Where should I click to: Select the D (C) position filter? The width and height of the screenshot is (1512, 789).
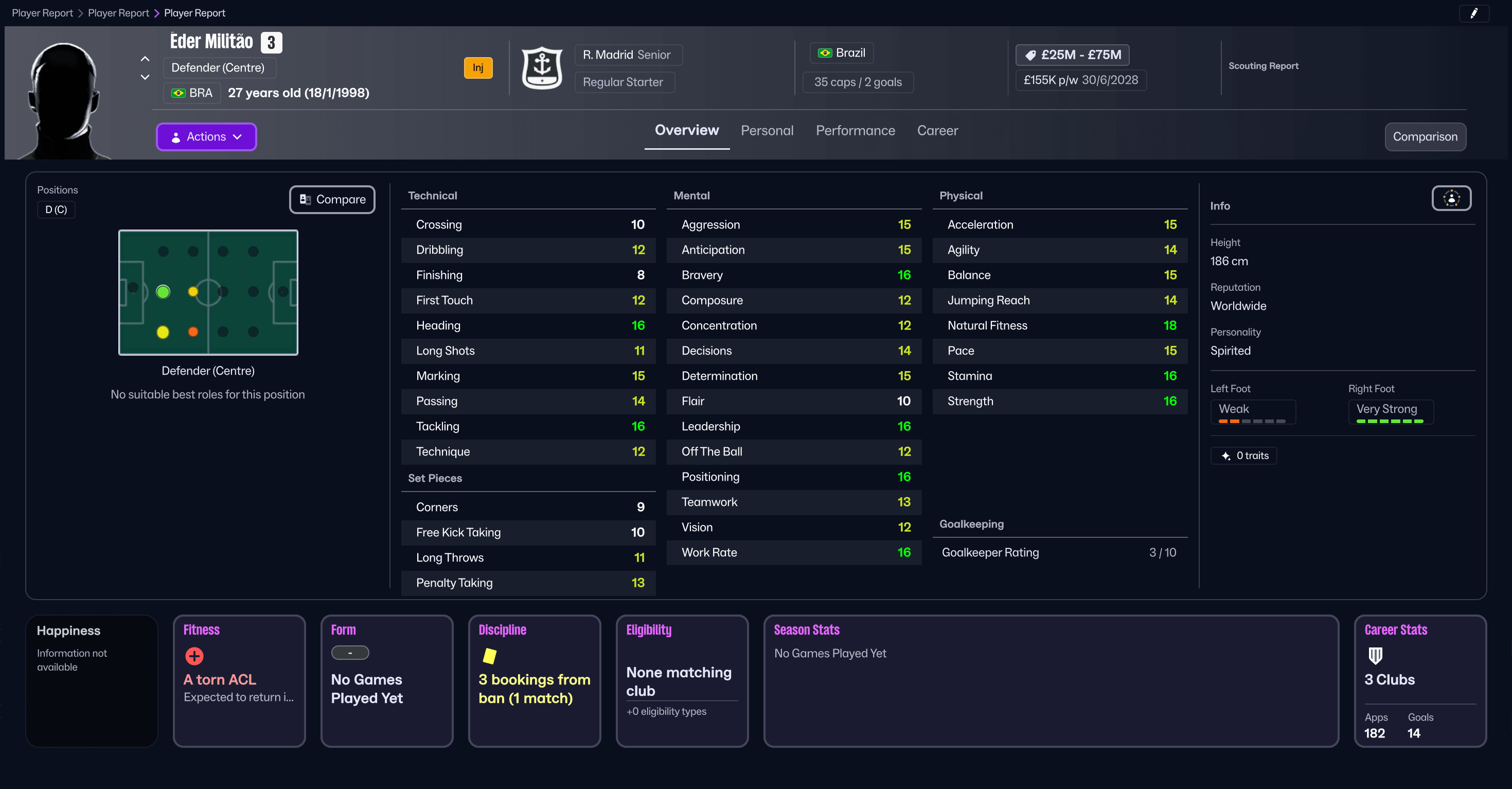(56, 209)
